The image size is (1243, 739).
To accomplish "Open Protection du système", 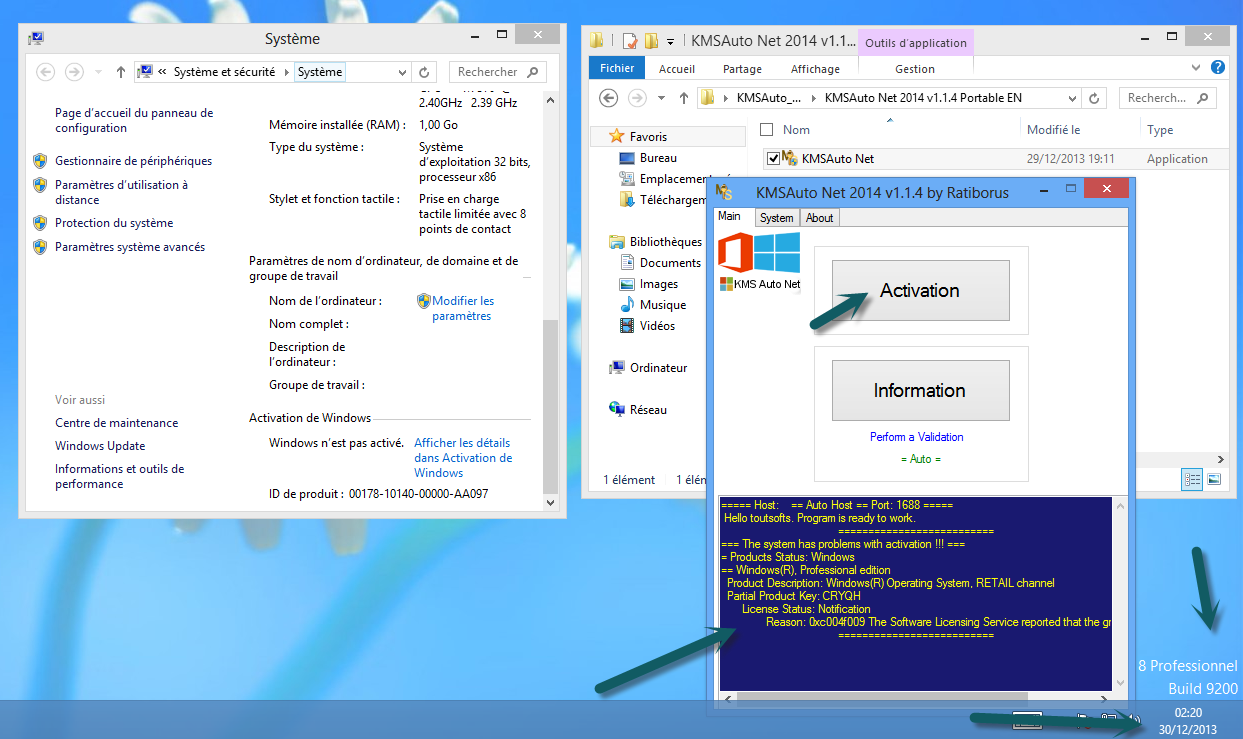I will [x=114, y=223].
